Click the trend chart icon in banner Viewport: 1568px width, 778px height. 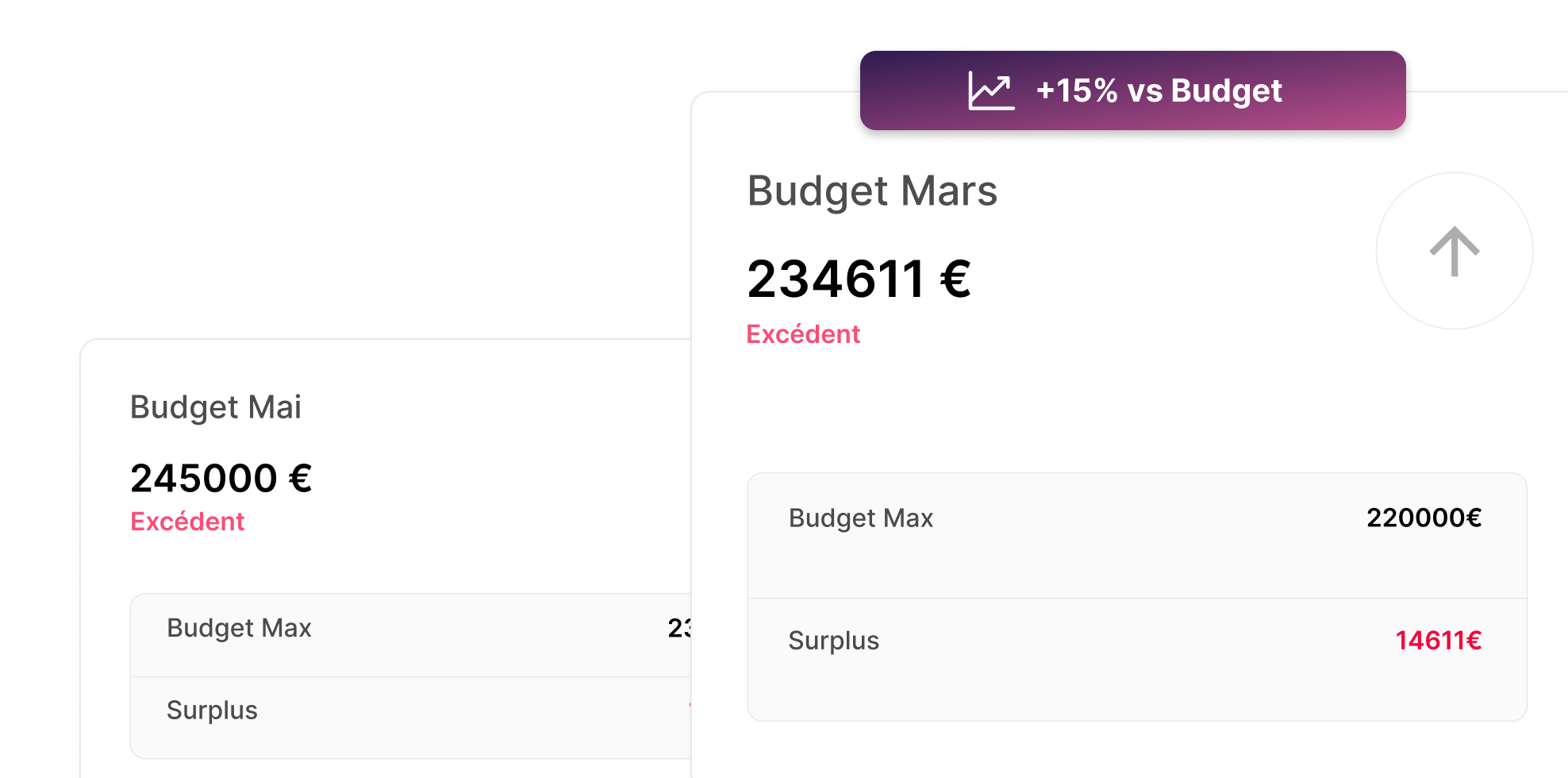pos(991,91)
